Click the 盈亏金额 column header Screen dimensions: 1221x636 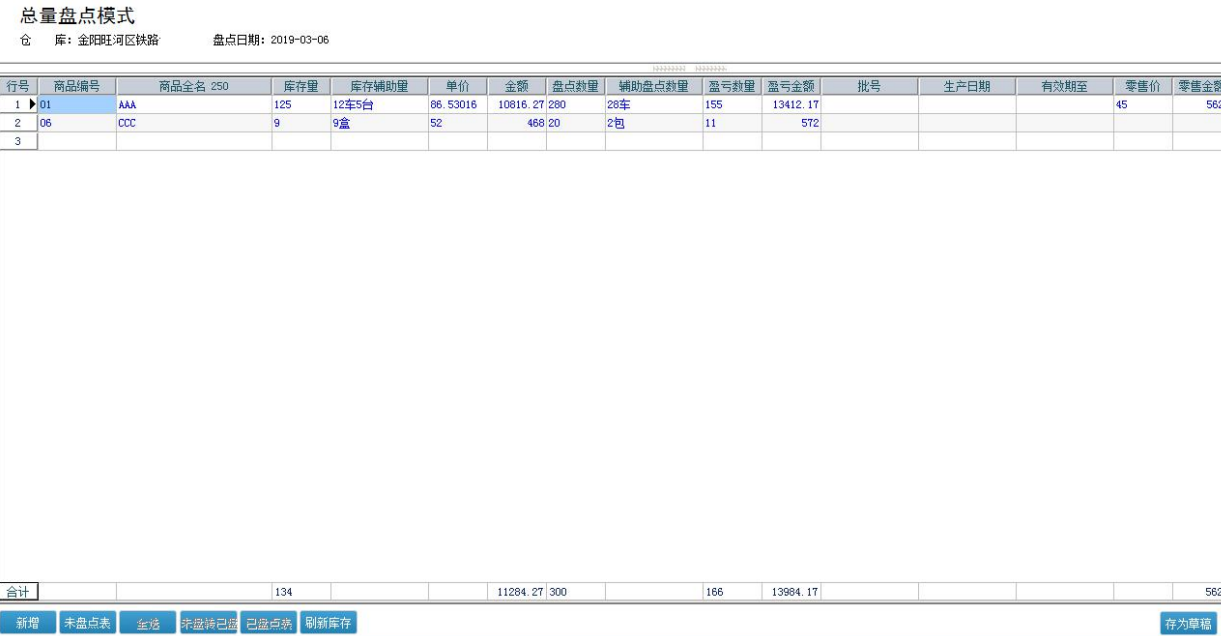[791, 87]
